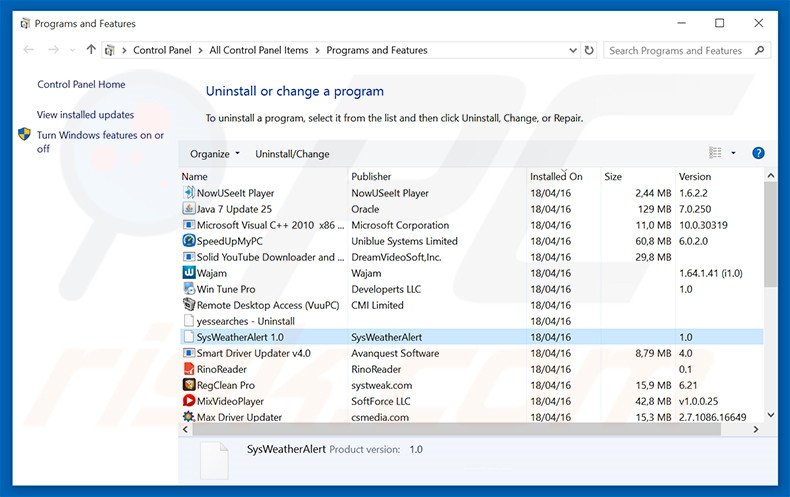Click the SysWeatherAlert details pane thumbnail
Screen dimensions: 790x497
[214, 460]
